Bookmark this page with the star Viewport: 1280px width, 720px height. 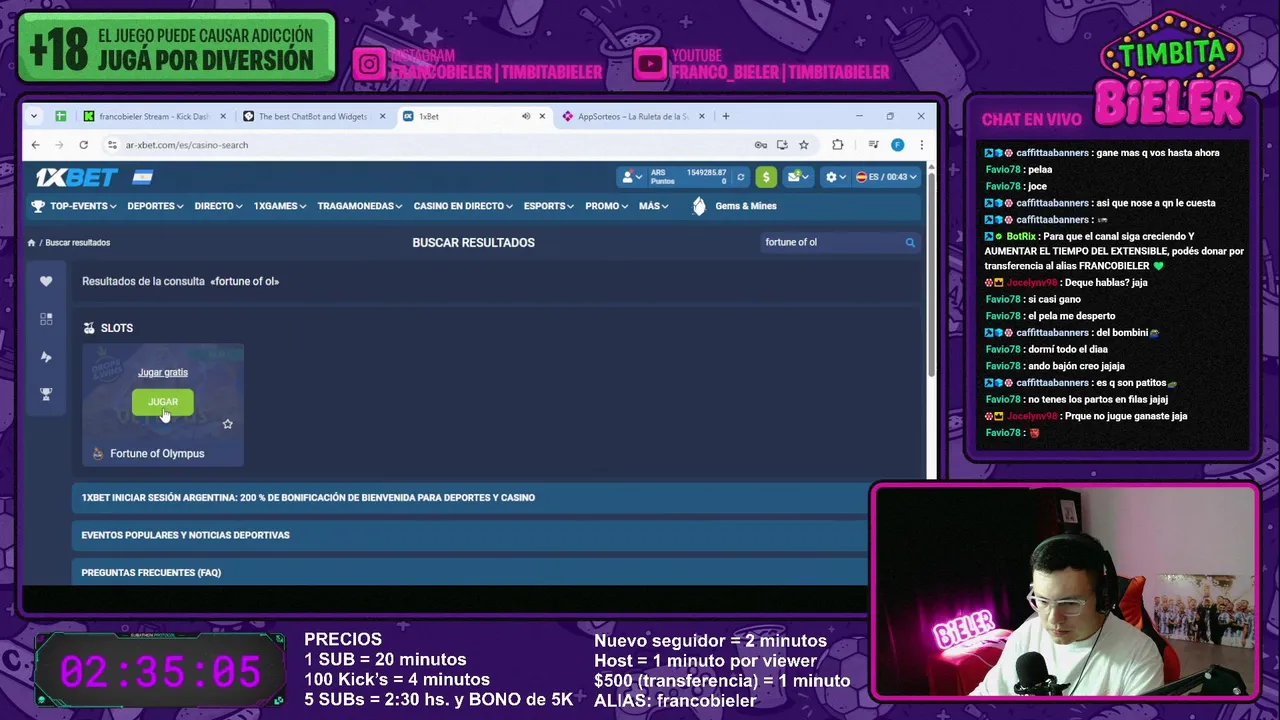(803, 145)
